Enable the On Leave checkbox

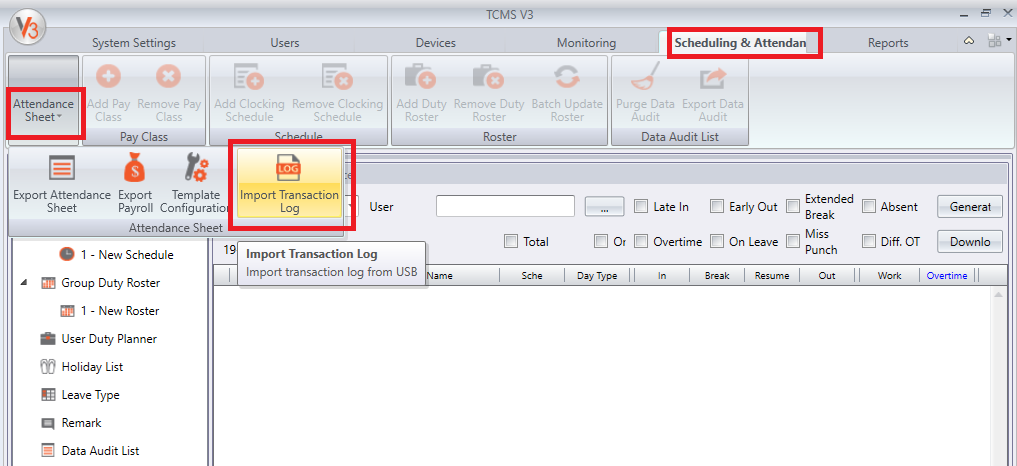coord(717,241)
